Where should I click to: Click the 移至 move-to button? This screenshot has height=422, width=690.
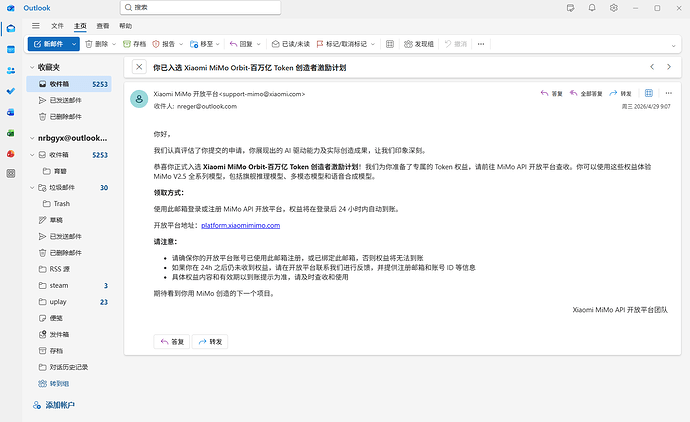click(202, 44)
